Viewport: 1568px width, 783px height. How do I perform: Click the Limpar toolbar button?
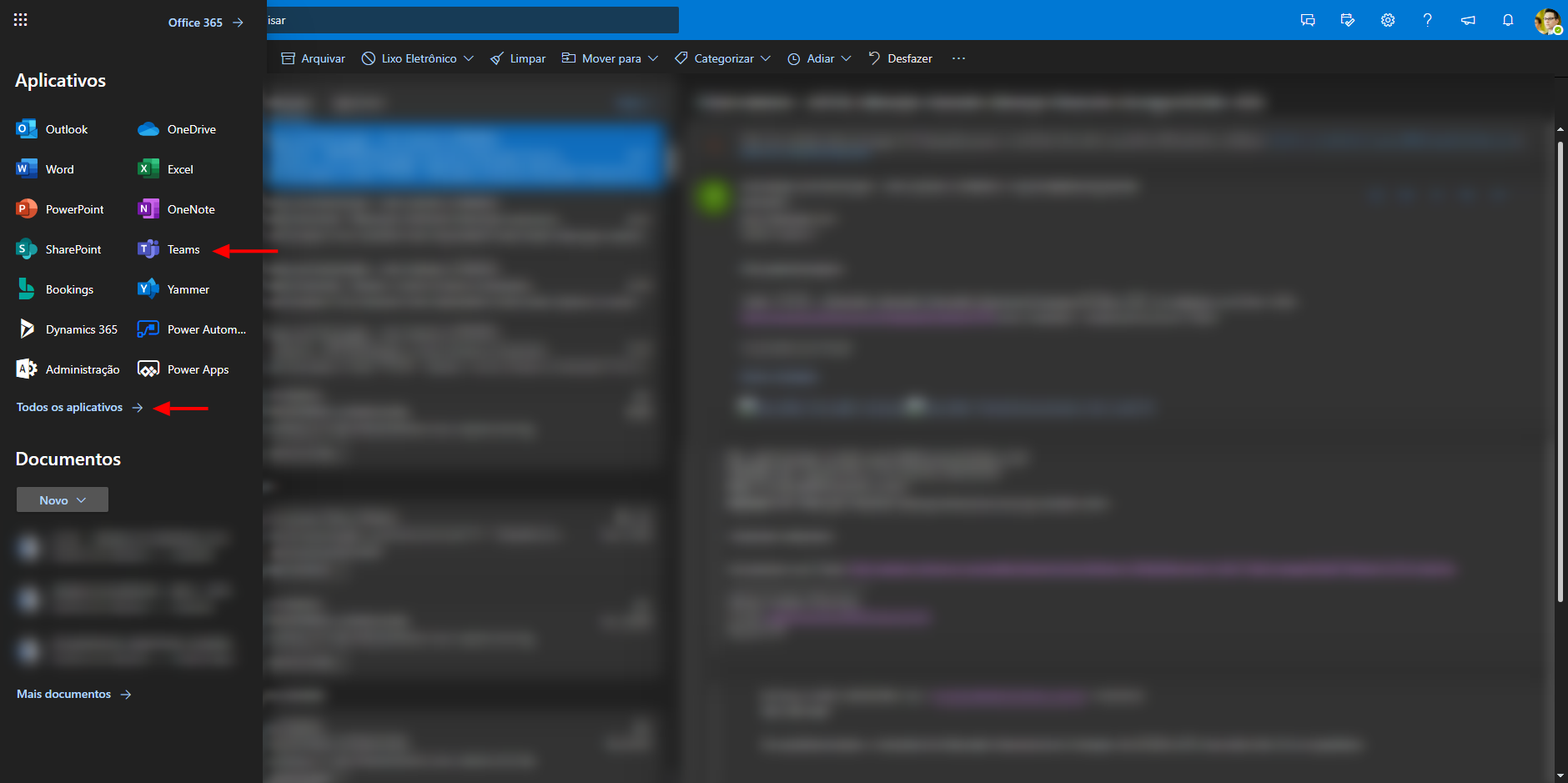coord(518,58)
